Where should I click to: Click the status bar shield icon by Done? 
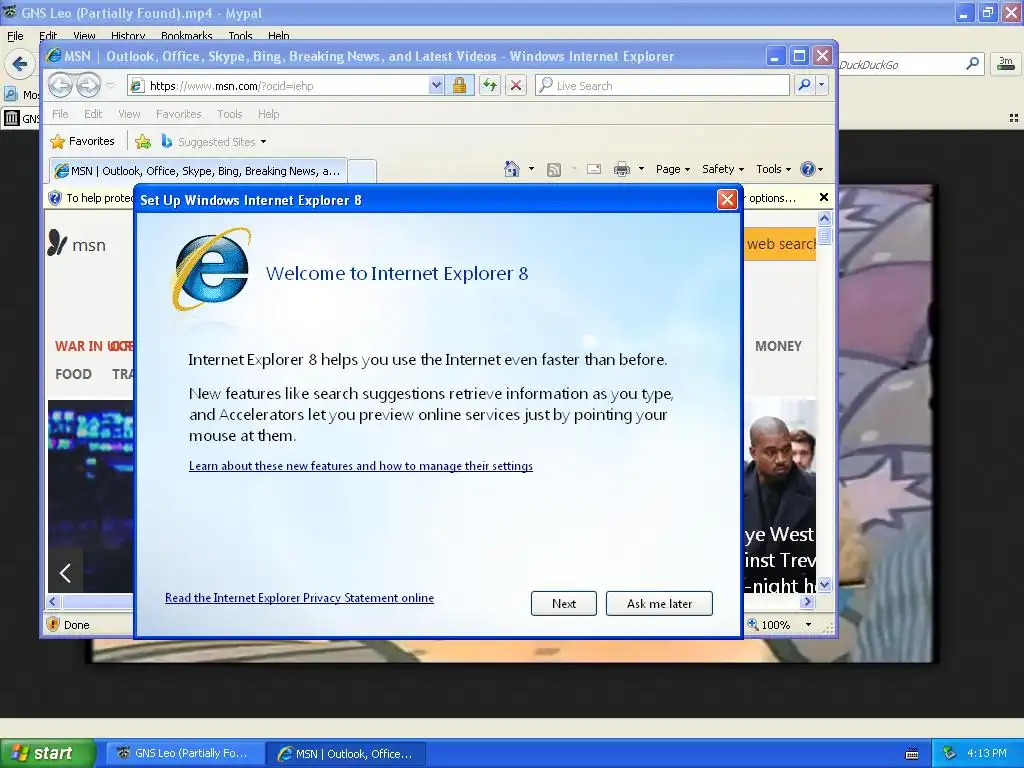tap(54, 624)
